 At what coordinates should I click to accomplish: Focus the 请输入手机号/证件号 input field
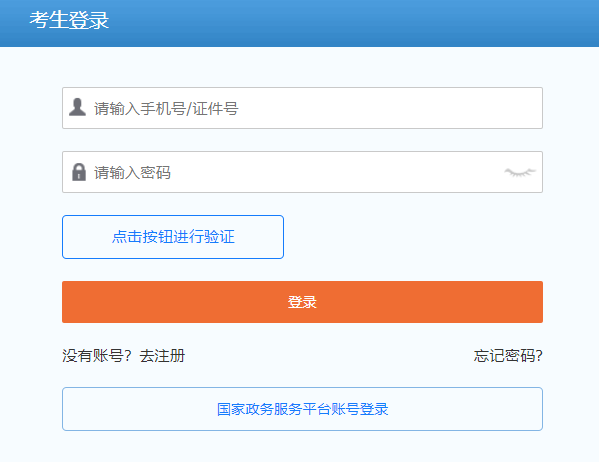coord(302,108)
